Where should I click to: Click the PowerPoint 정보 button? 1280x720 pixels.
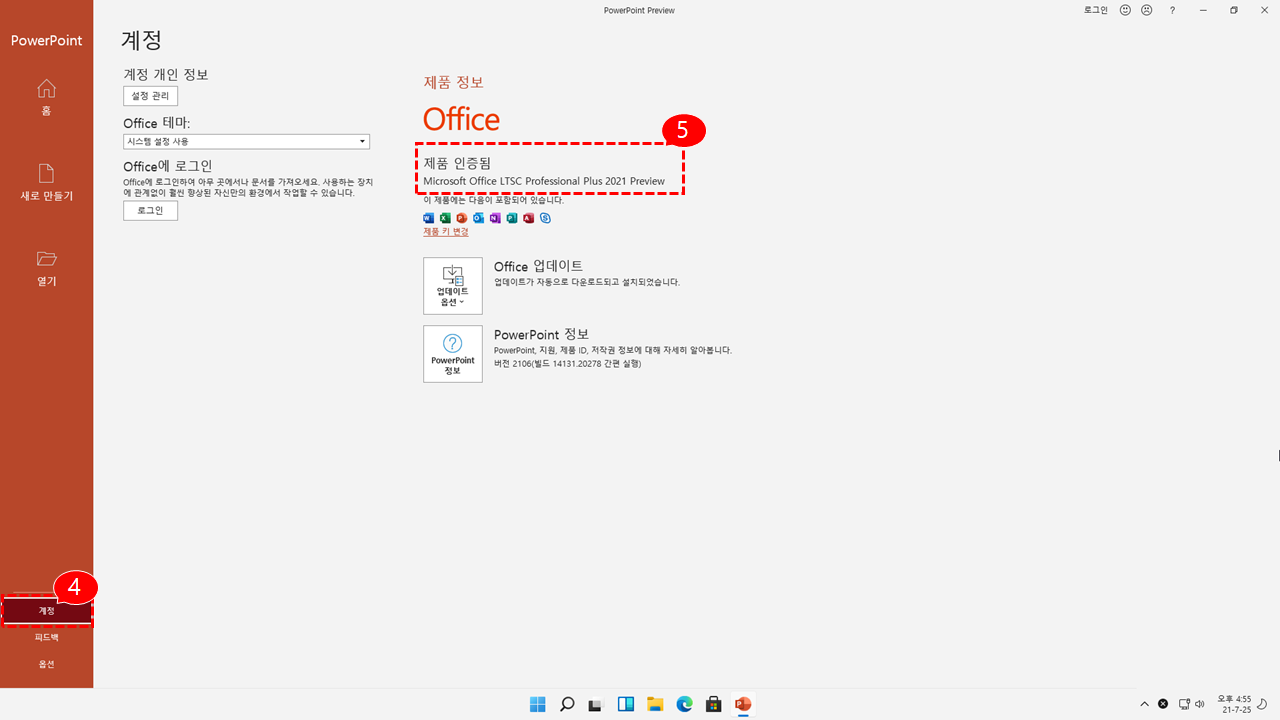coord(453,353)
